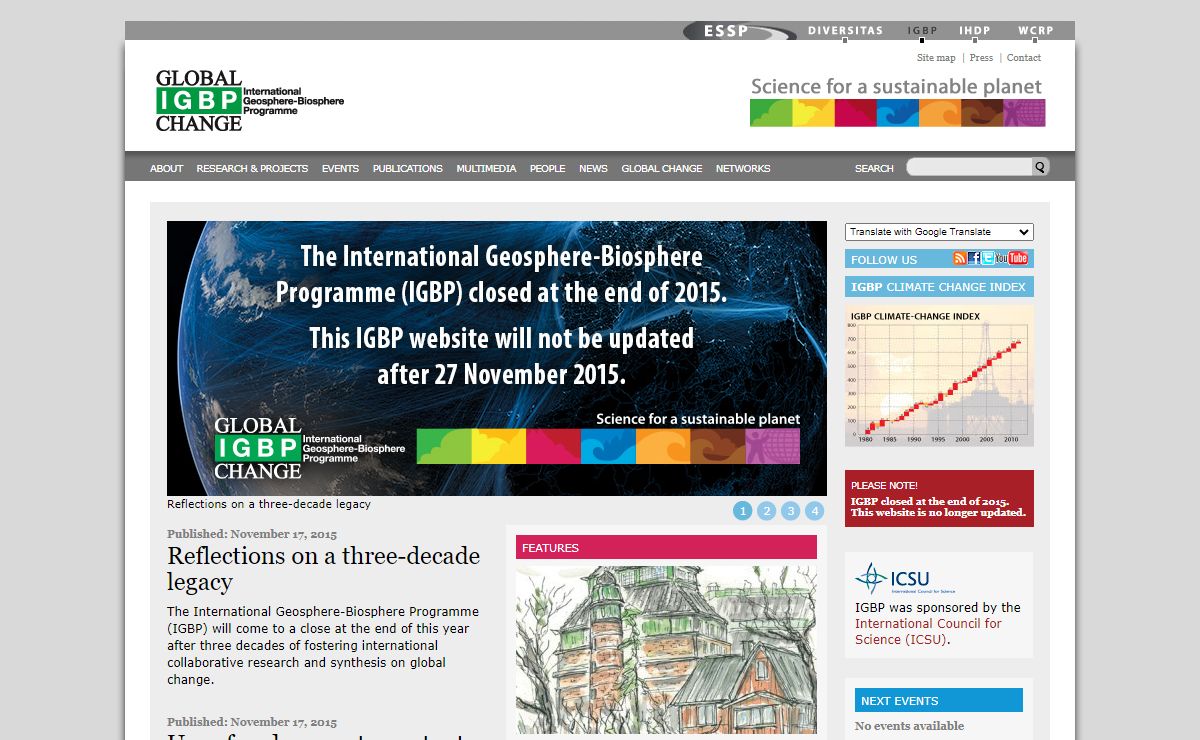Click the Global IGBP Change header logo
This screenshot has width=1200, height=740.
pyautogui.click(x=250, y=100)
